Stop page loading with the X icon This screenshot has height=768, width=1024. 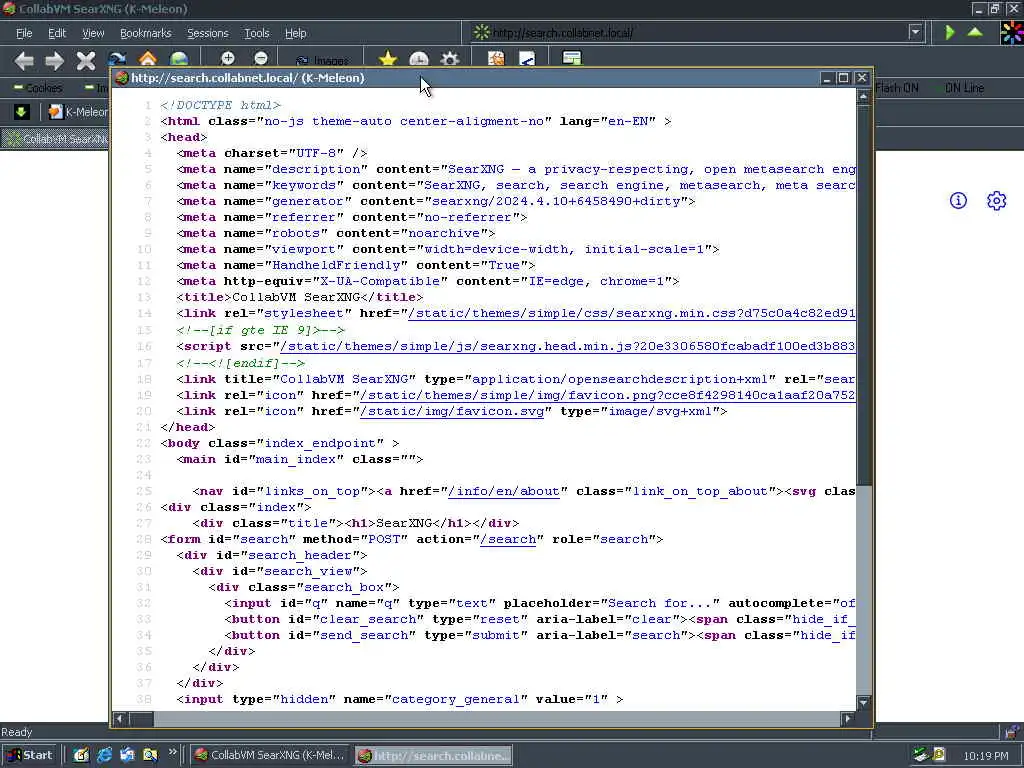click(86, 61)
